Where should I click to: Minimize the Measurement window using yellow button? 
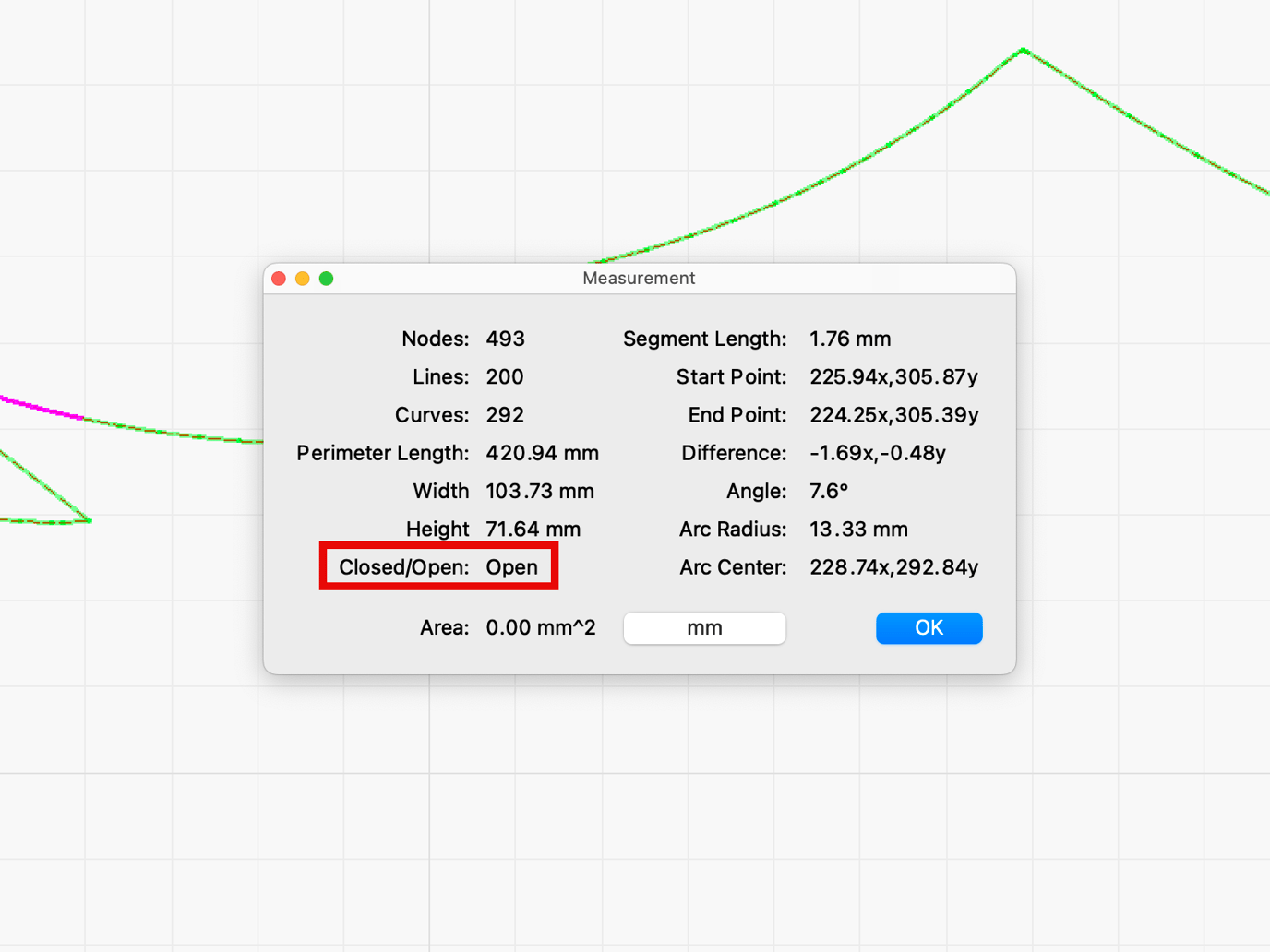click(x=303, y=279)
